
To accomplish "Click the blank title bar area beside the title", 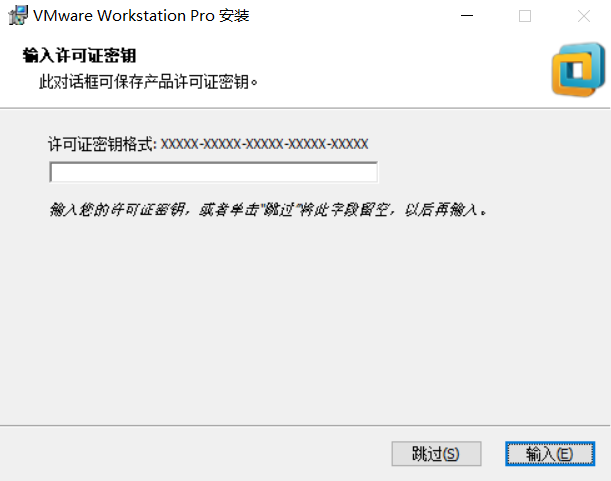I will coord(351,16).
